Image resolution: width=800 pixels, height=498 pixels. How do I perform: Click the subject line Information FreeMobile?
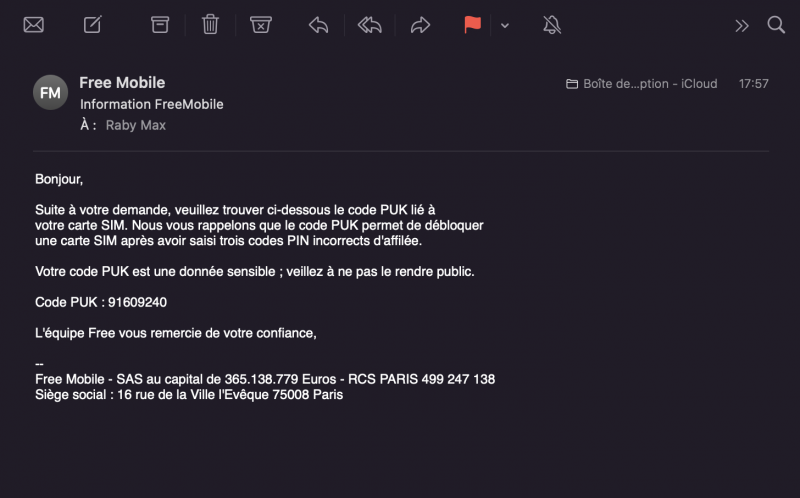(151, 104)
